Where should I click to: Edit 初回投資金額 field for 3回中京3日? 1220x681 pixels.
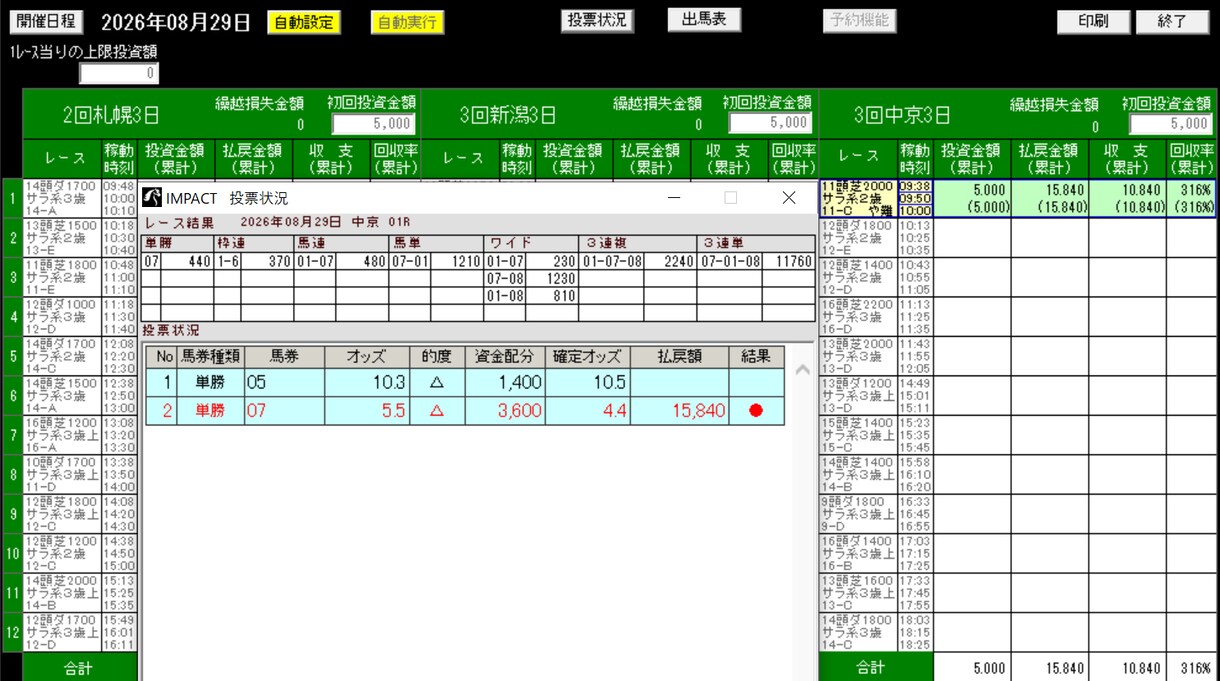pyautogui.click(x=1170, y=124)
